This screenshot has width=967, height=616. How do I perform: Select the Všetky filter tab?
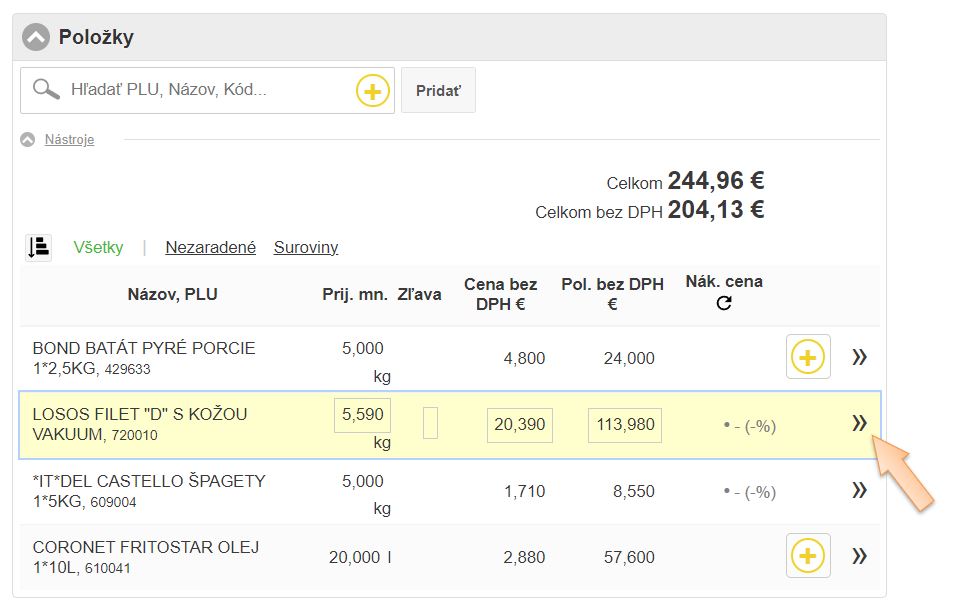tap(98, 247)
